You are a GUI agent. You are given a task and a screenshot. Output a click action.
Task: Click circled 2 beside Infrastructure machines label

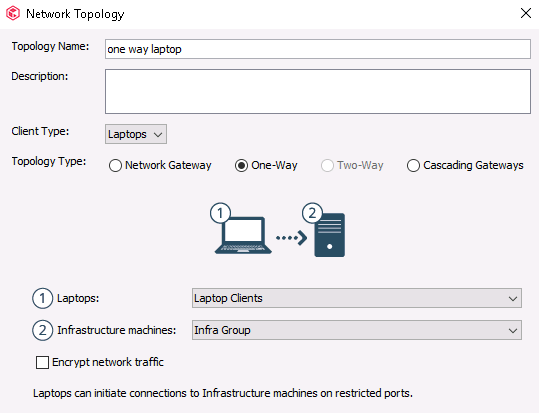42,330
